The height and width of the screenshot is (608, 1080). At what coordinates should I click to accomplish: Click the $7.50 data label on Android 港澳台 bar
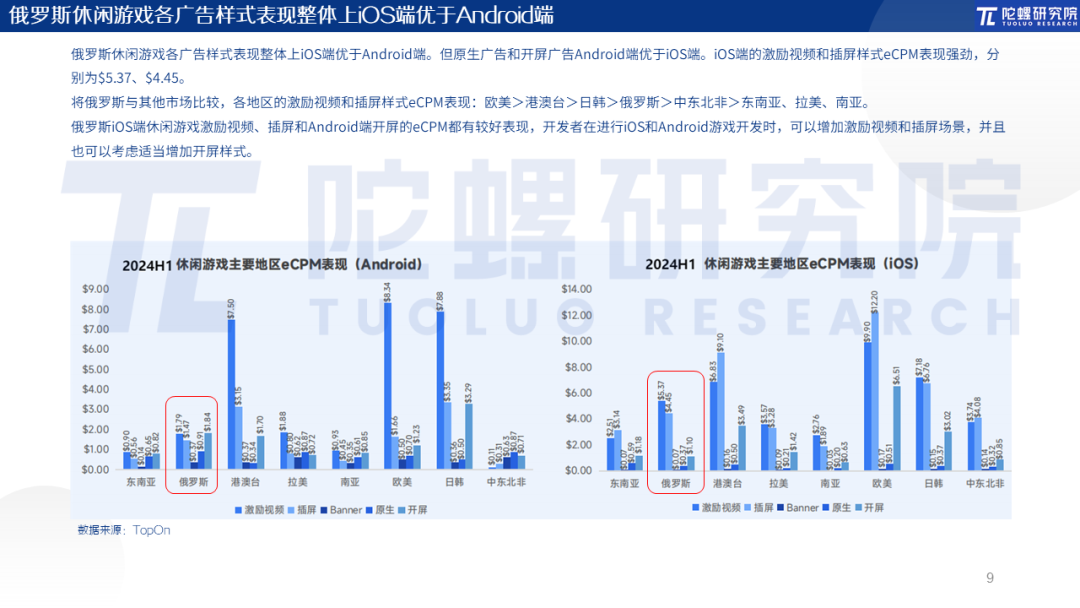tap(231, 308)
